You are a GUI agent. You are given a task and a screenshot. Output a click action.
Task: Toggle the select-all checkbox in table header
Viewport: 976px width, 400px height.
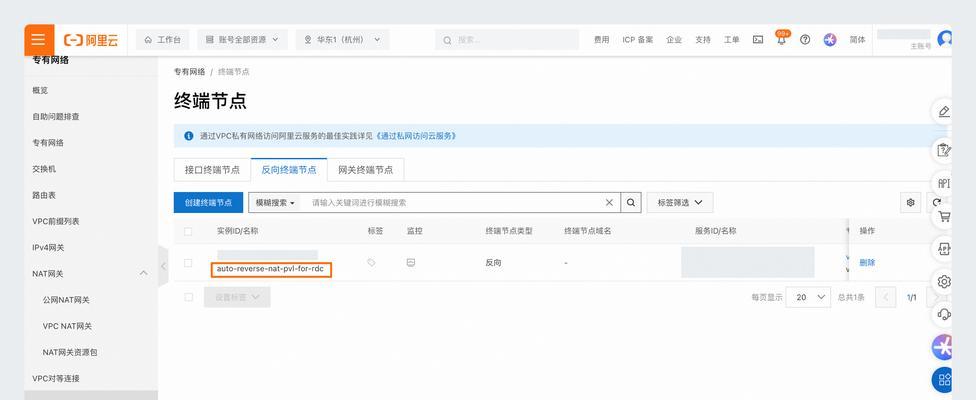[188, 231]
